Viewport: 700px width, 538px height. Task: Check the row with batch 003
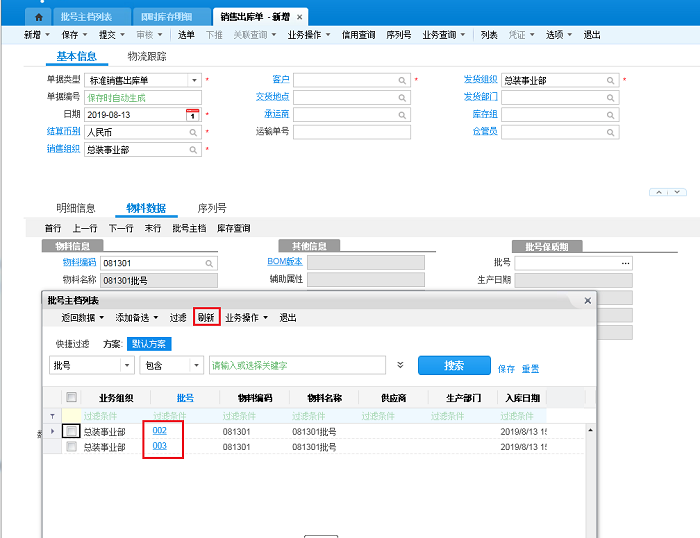(71, 447)
